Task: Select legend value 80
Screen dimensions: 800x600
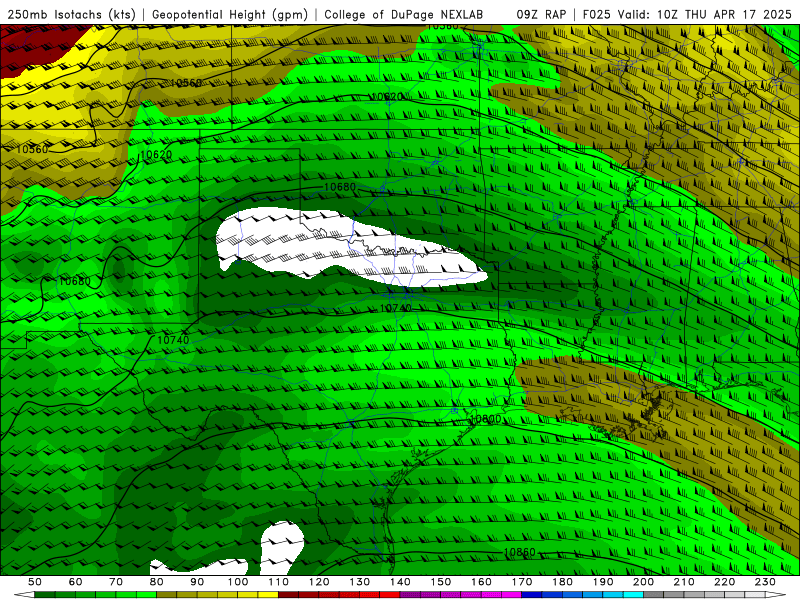Action: coord(157,582)
